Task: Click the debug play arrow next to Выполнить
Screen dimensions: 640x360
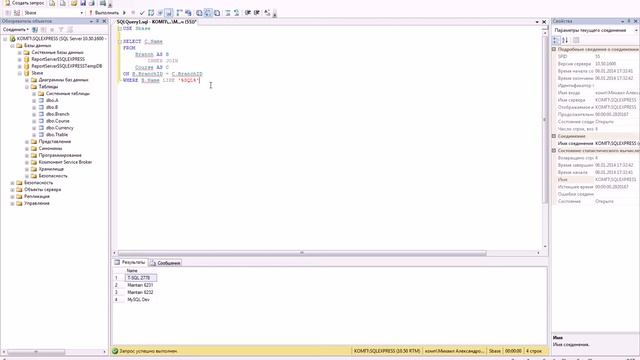Action: pos(124,13)
